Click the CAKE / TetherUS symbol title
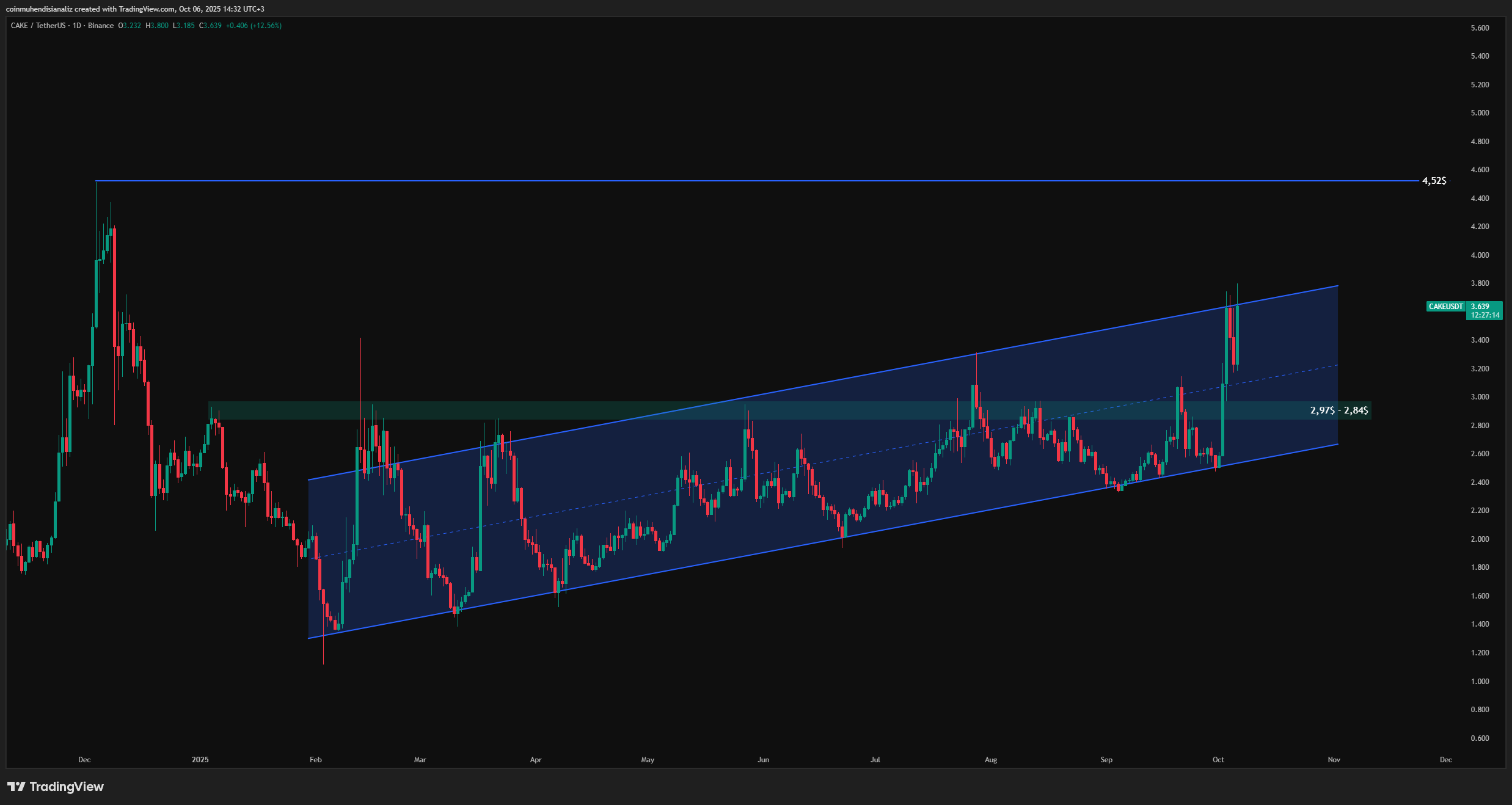The height and width of the screenshot is (805, 1512). tap(38, 26)
